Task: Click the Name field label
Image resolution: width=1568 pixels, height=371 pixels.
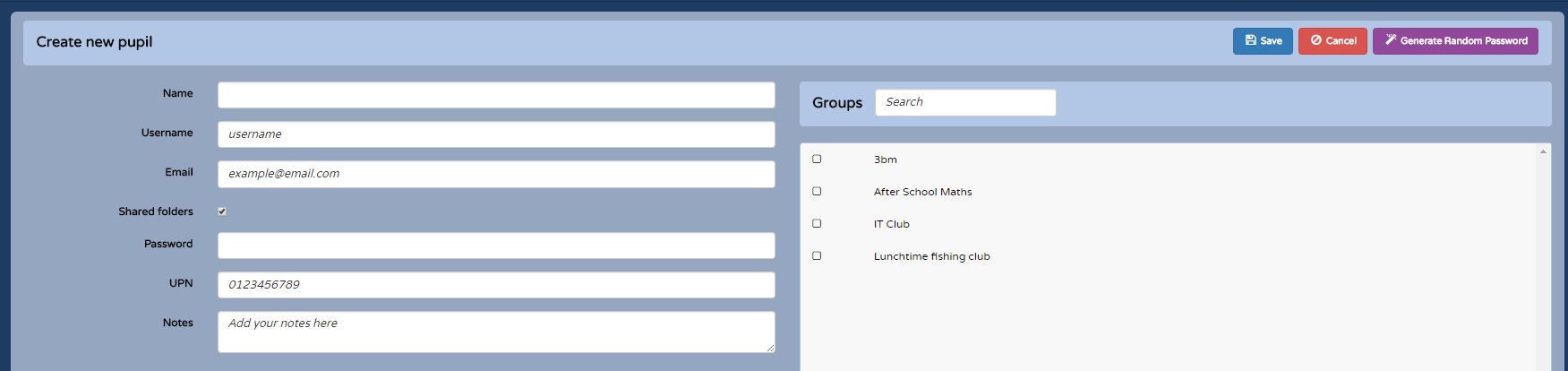Action: (178, 93)
